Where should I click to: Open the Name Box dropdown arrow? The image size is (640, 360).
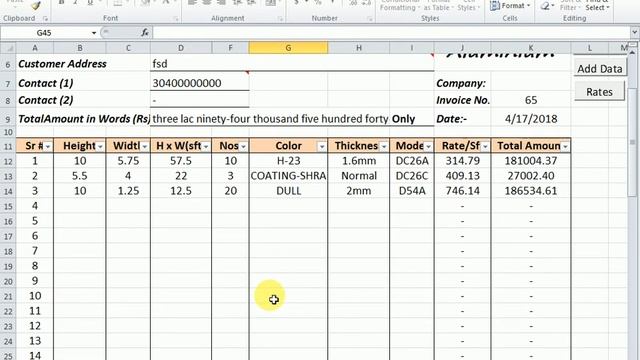pos(94,33)
